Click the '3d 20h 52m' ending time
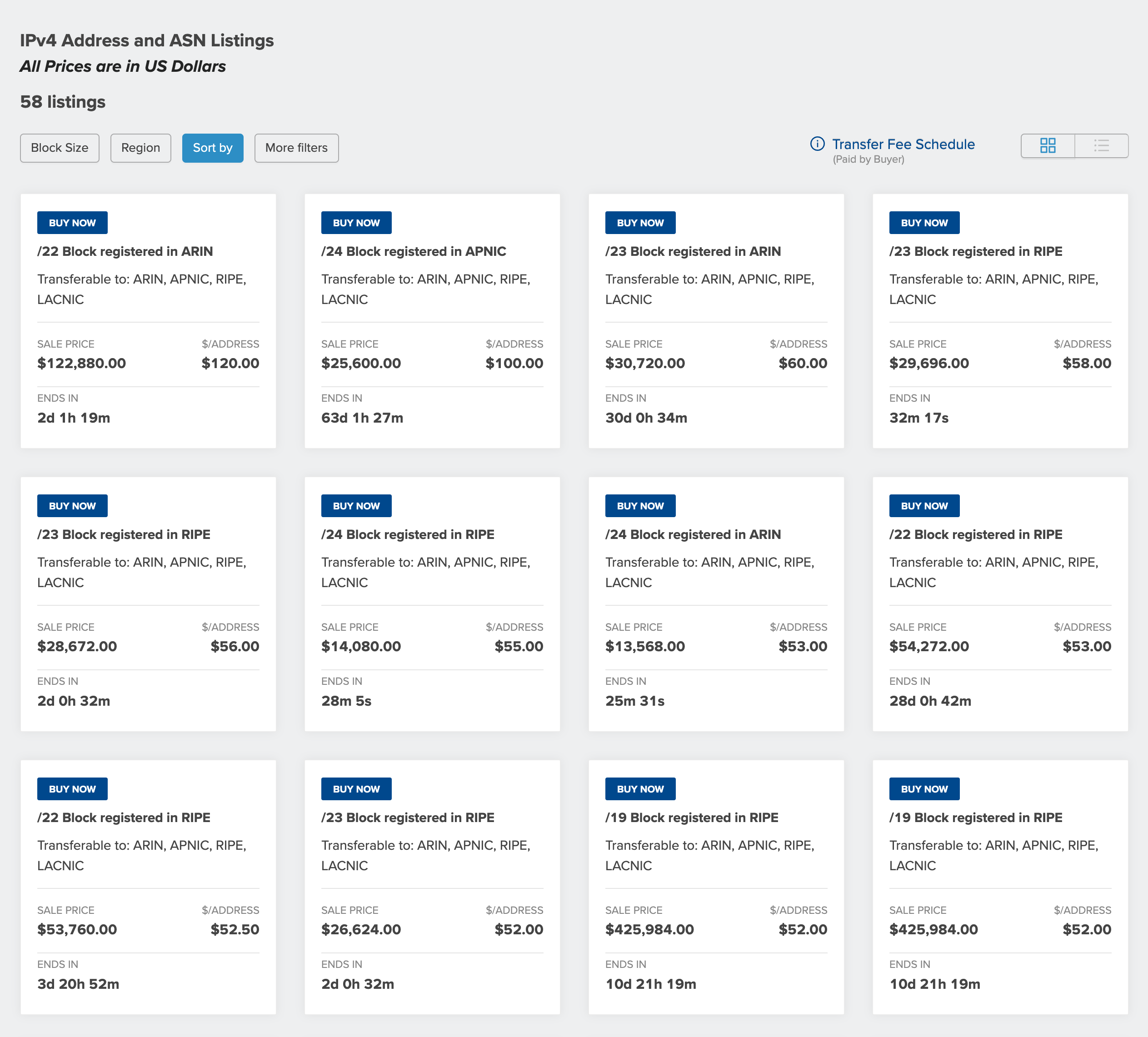Viewport: 1148px width, 1037px height. (x=78, y=984)
